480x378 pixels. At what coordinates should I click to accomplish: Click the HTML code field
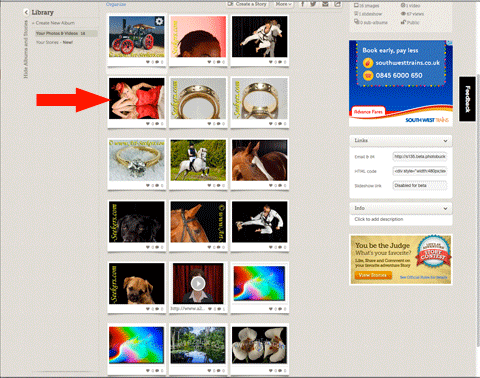click(420, 171)
